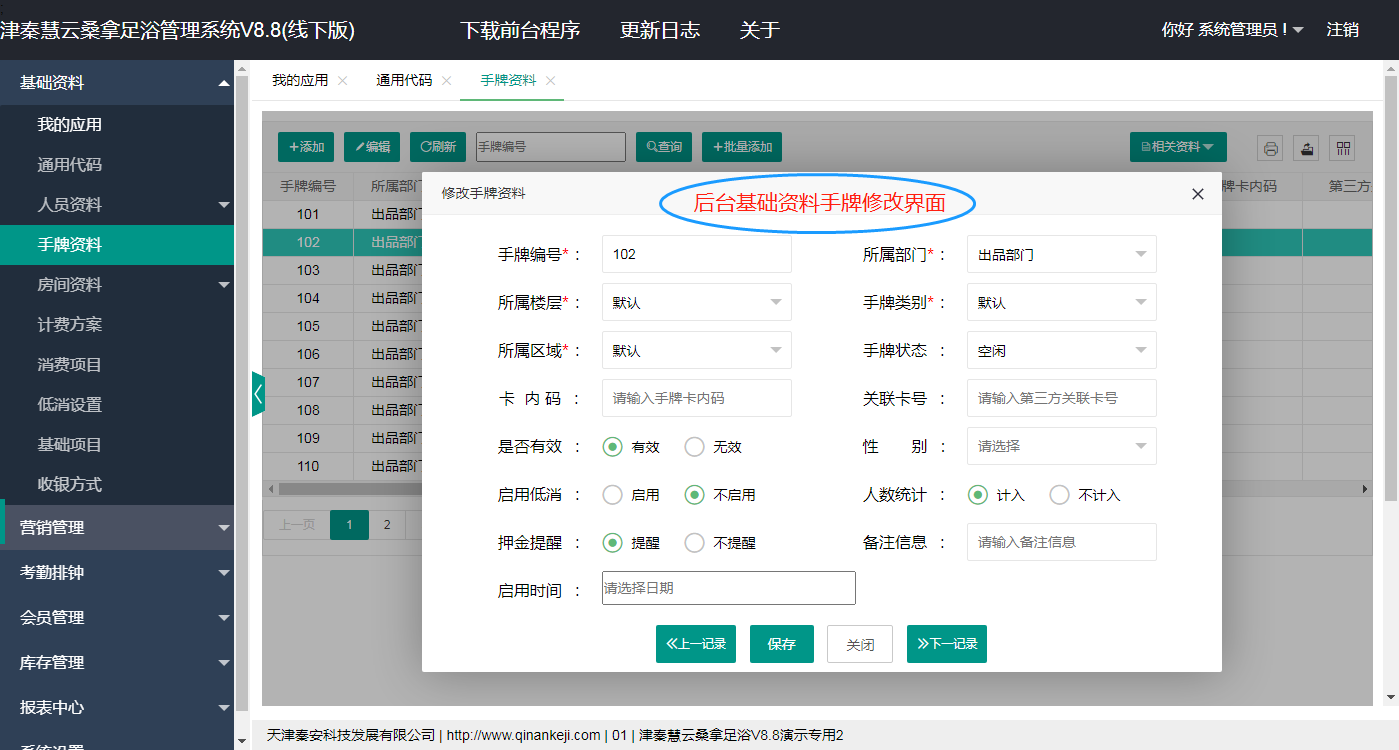Click the 保存 button
Viewport: 1399px width, 750px height.
pos(781,644)
